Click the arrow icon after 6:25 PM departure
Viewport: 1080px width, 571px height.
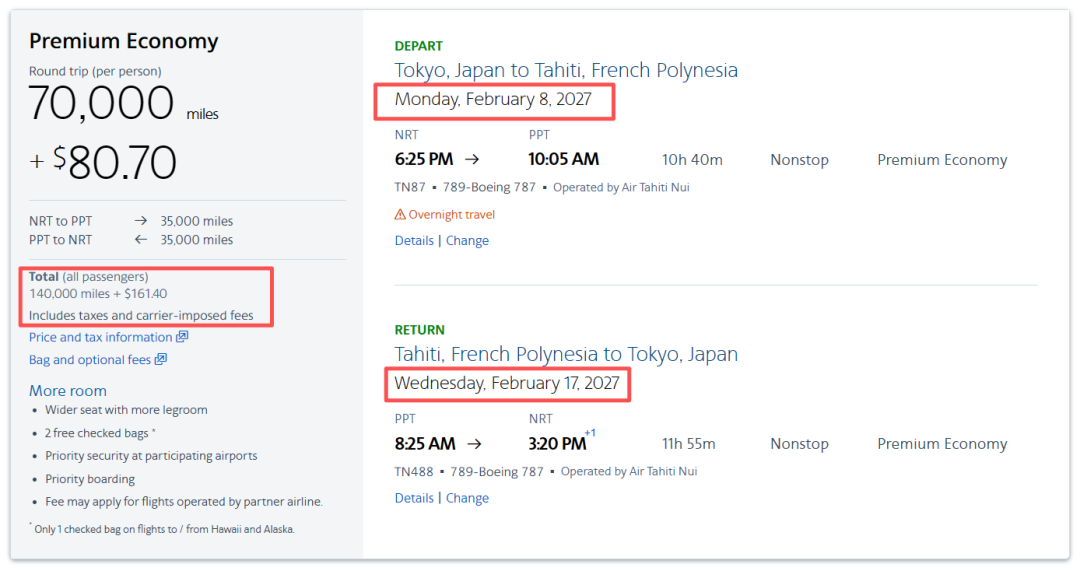pos(472,159)
